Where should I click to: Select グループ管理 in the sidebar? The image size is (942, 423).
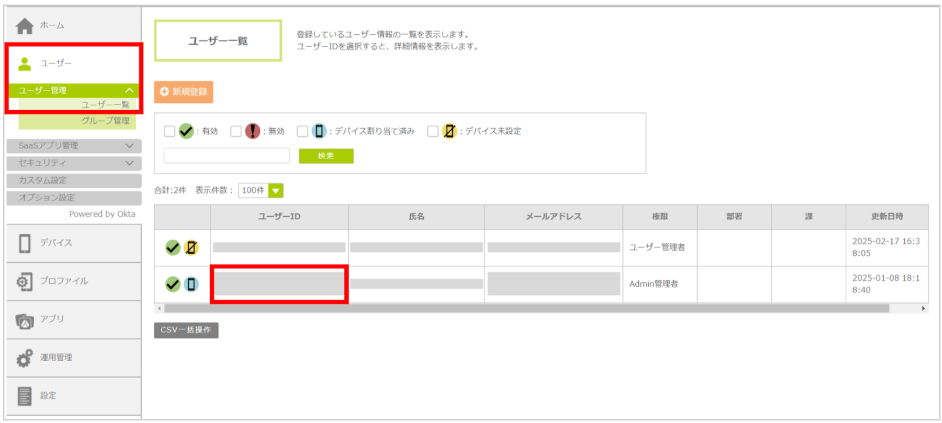click(105, 121)
